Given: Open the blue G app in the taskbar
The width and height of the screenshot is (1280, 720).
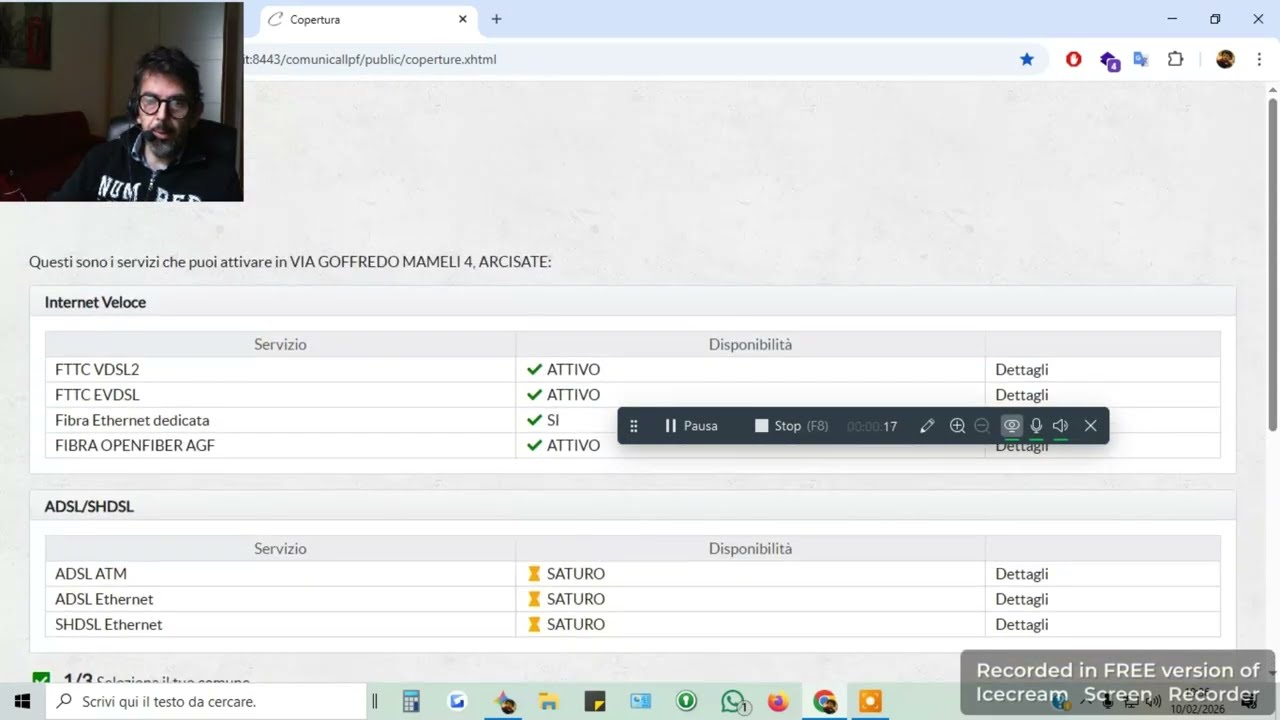Looking at the screenshot, I should 457,701.
